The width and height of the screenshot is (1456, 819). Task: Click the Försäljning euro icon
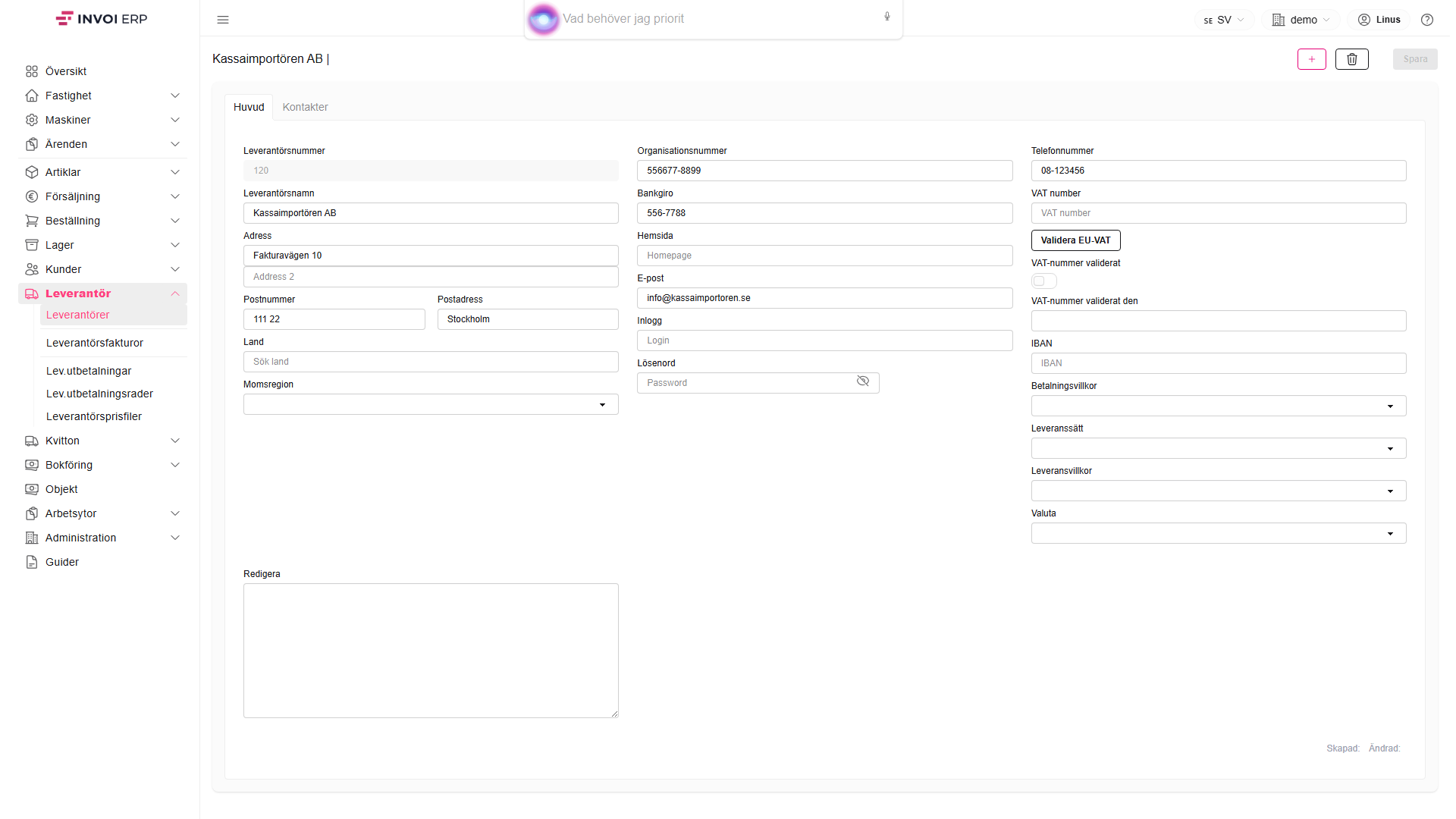(32, 196)
